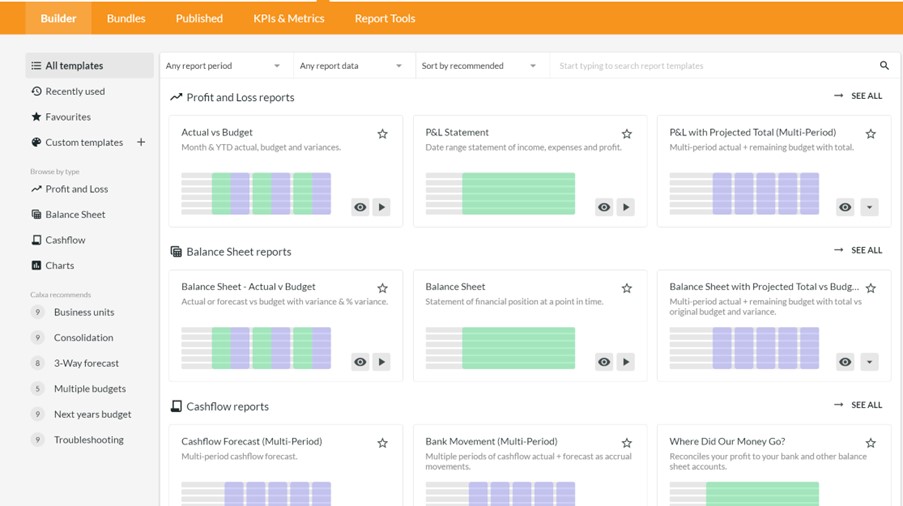903x506 pixels.
Task: Star Balance Sheet with Projected Total template
Action: (871, 288)
